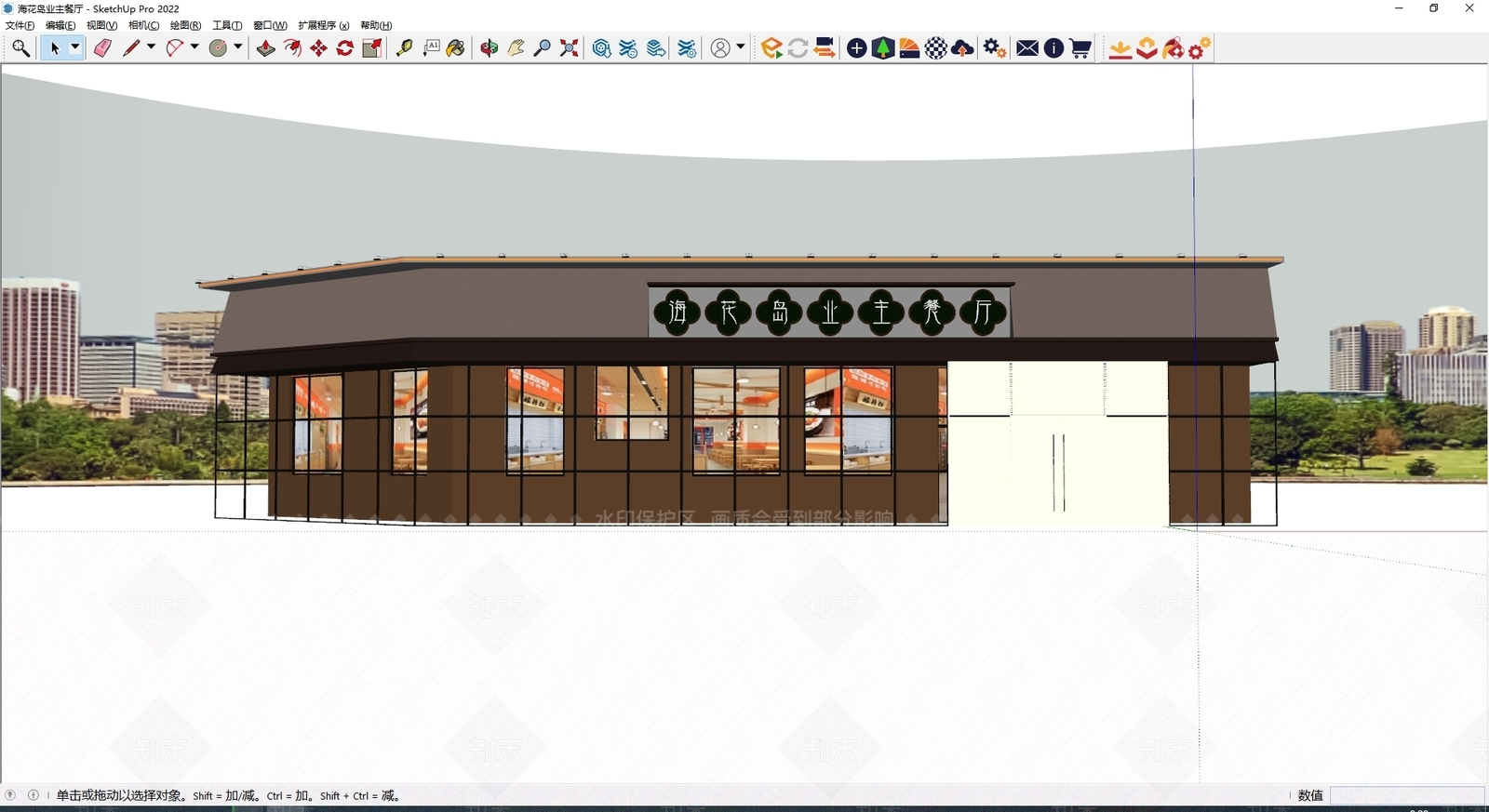Expand the Line tool dropdown arrow

coord(151,47)
